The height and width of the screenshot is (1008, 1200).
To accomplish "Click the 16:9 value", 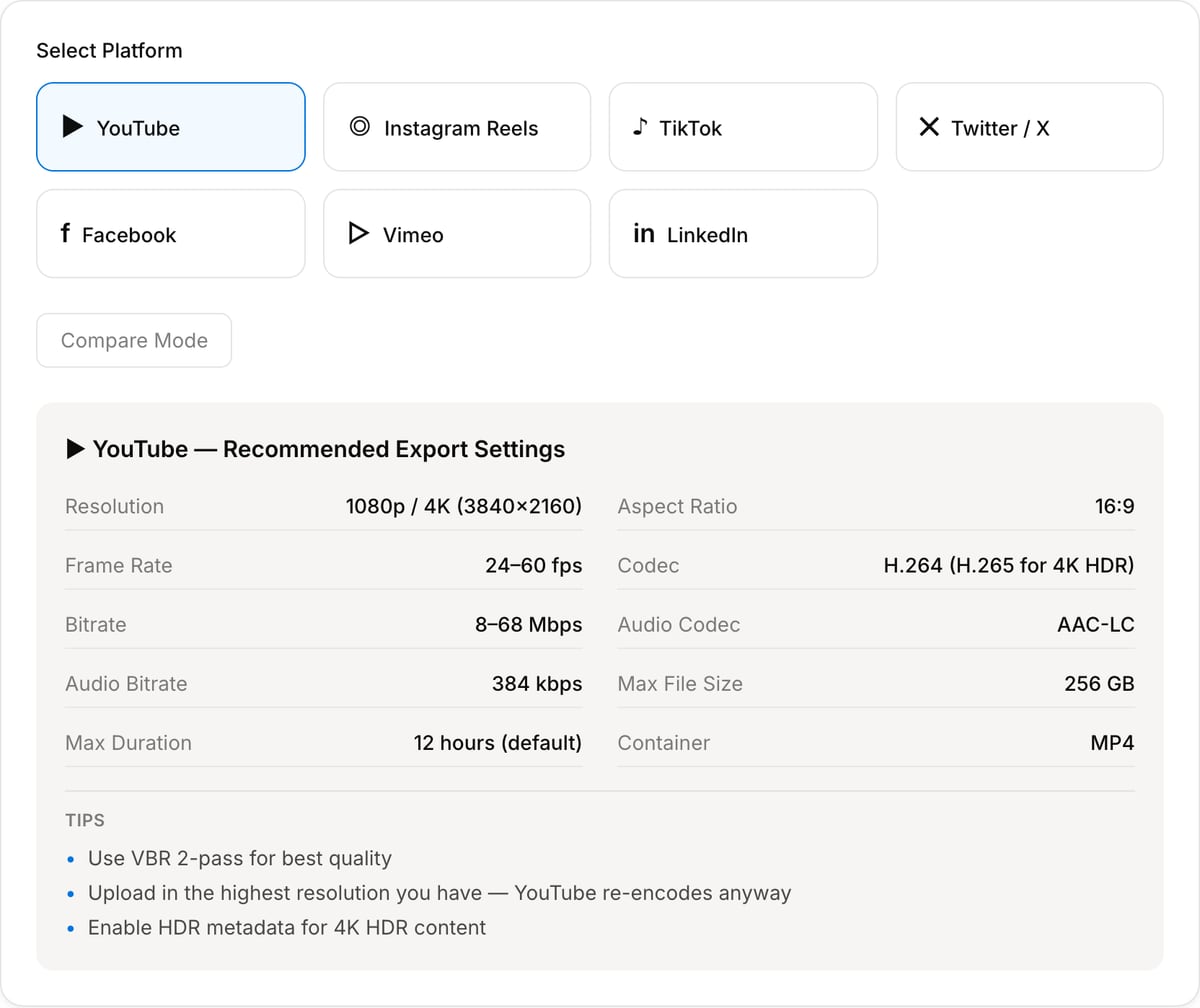I will point(1115,506).
